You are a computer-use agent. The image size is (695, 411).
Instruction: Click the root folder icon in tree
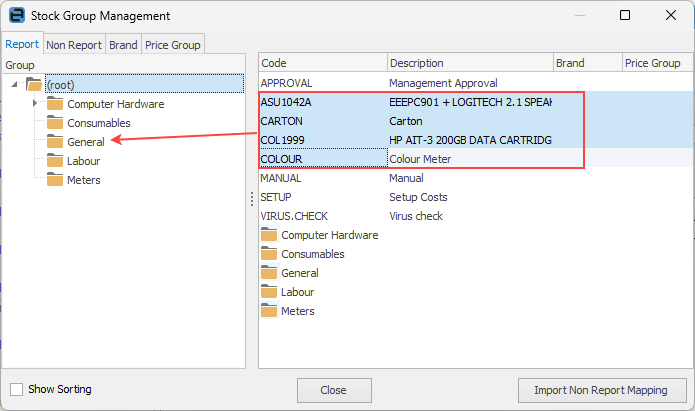pyautogui.click(x=34, y=84)
